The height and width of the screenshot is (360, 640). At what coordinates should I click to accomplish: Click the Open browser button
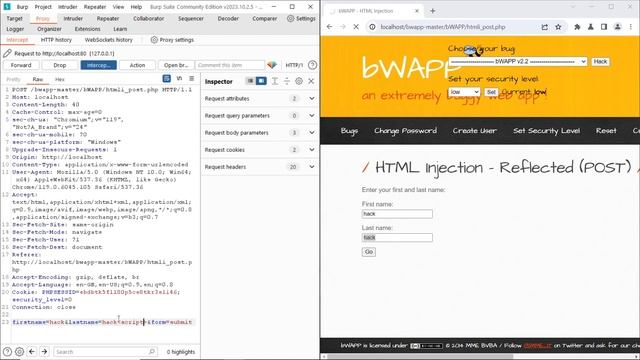(176, 65)
